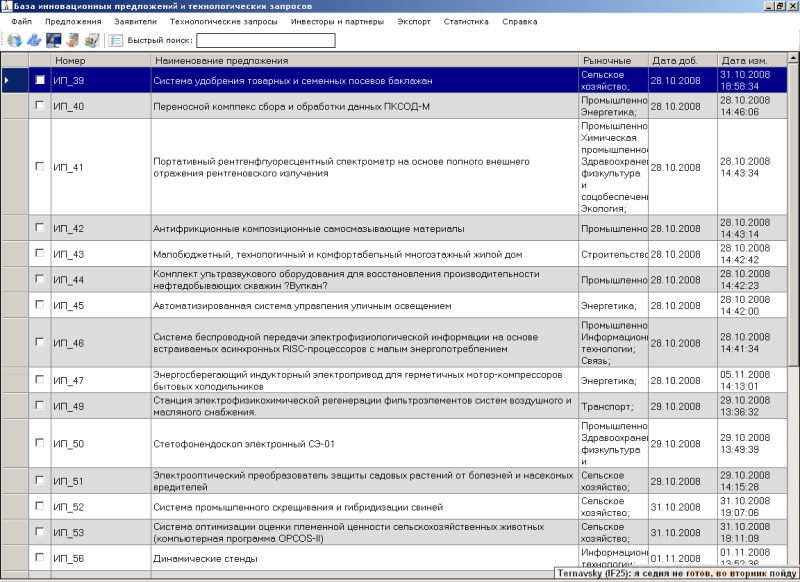Click the list view toolbar icon
The width and height of the screenshot is (800, 582).
coord(116,40)
